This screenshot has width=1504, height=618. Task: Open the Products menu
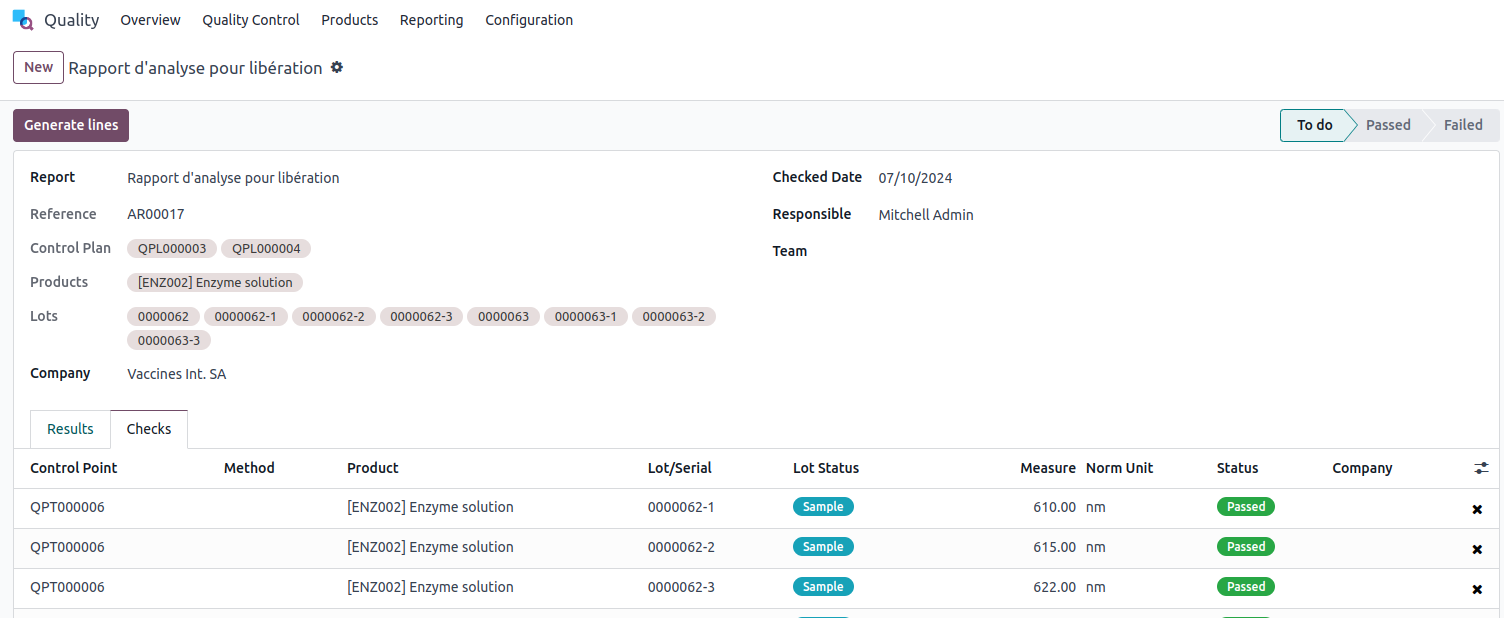pos(349,20)
